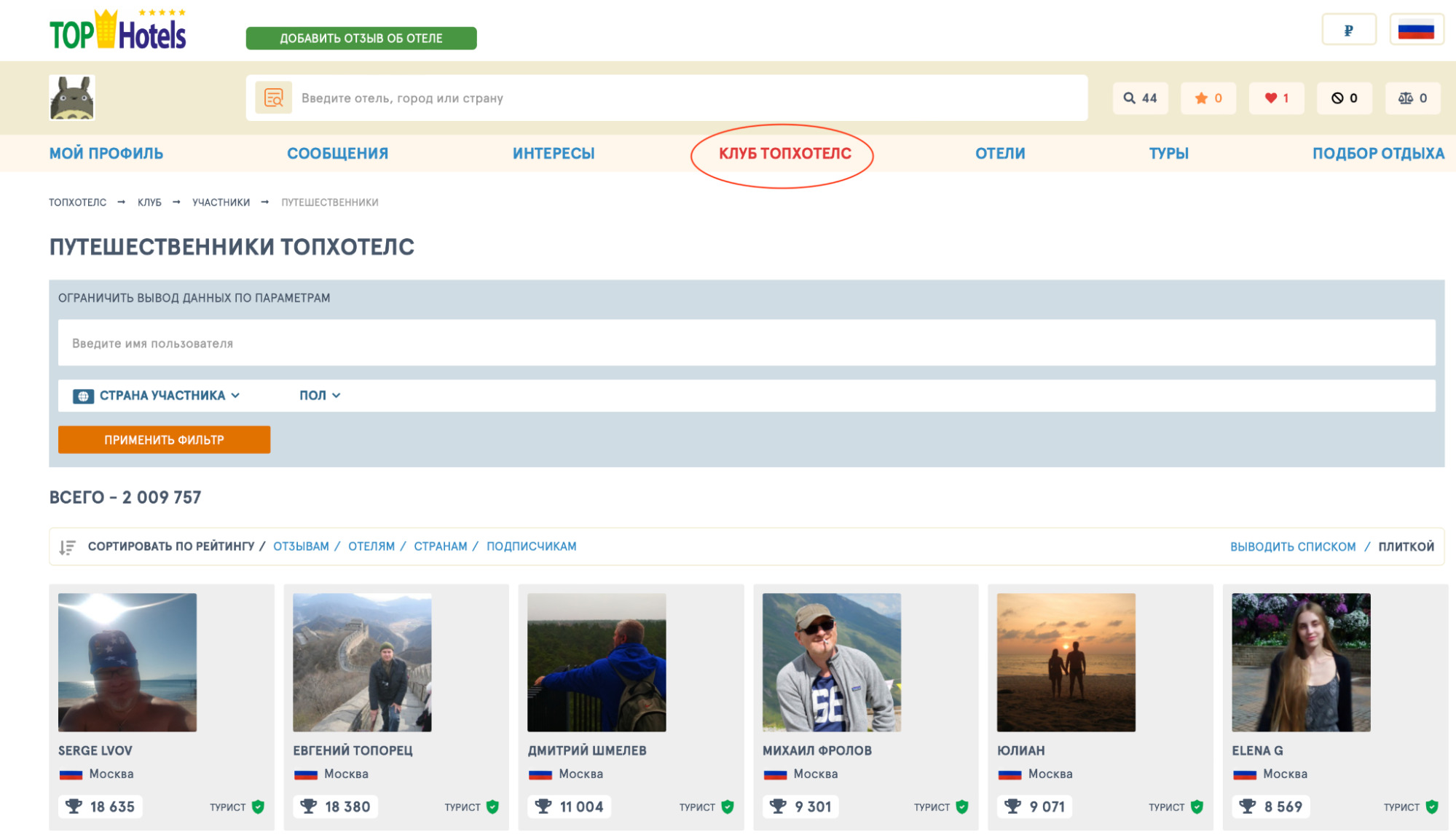This screenshot has width=1456, height=835.
Task: Click trophy rating 8 569 of Elena G
Action: (x=1271, y=807)
